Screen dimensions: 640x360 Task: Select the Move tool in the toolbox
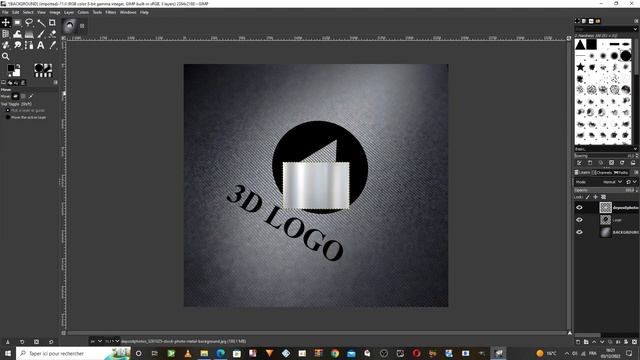coord(6,22)
